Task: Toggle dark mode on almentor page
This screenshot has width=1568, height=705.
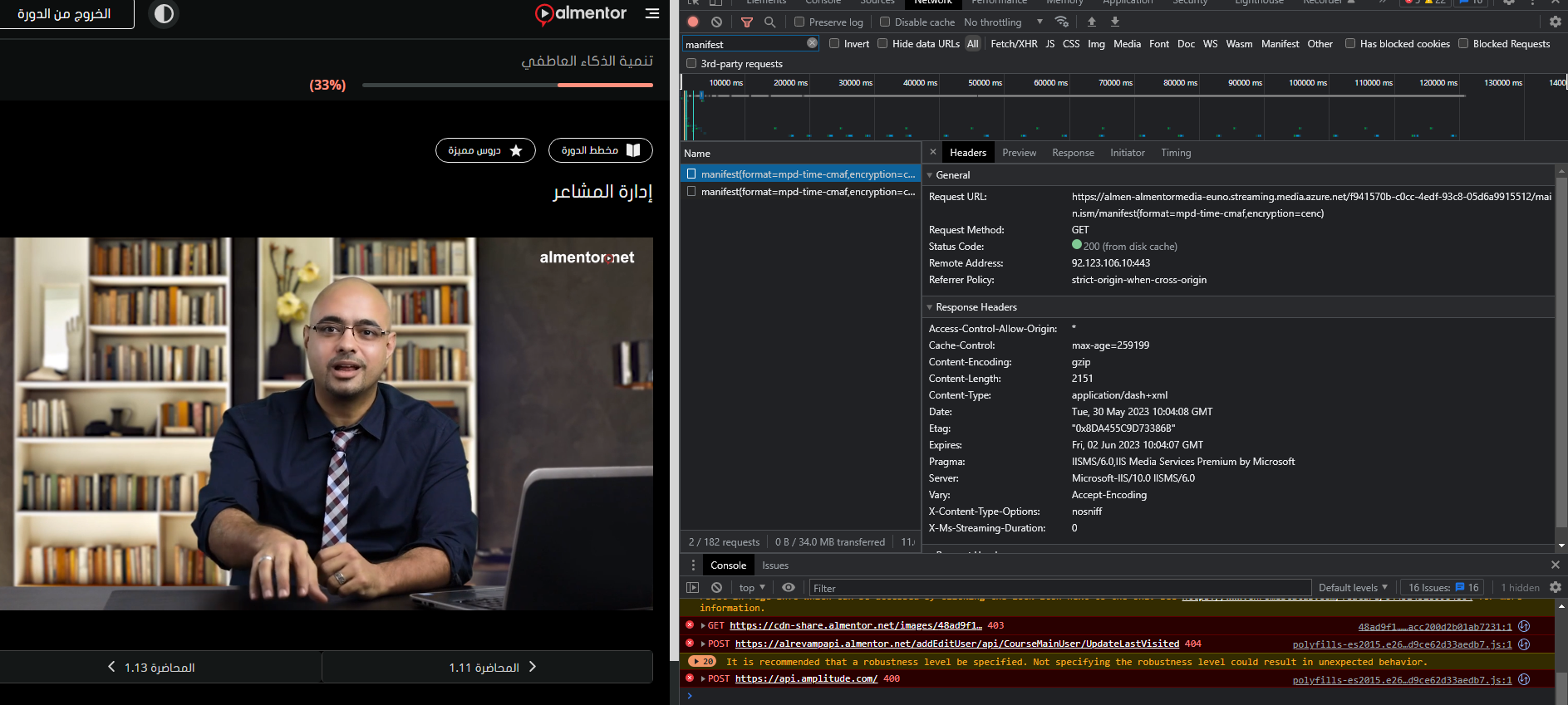Action: tap(164, 13)
